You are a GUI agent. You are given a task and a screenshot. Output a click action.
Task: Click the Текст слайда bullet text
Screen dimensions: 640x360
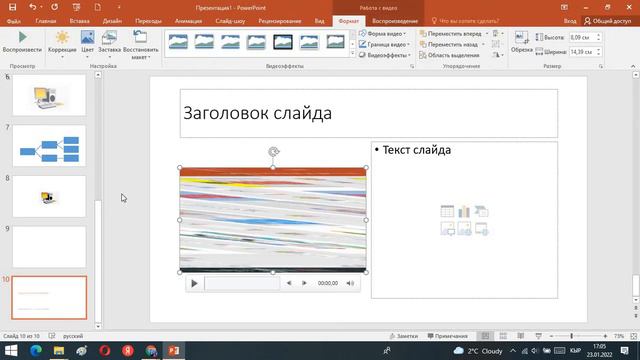click(417, 150)
